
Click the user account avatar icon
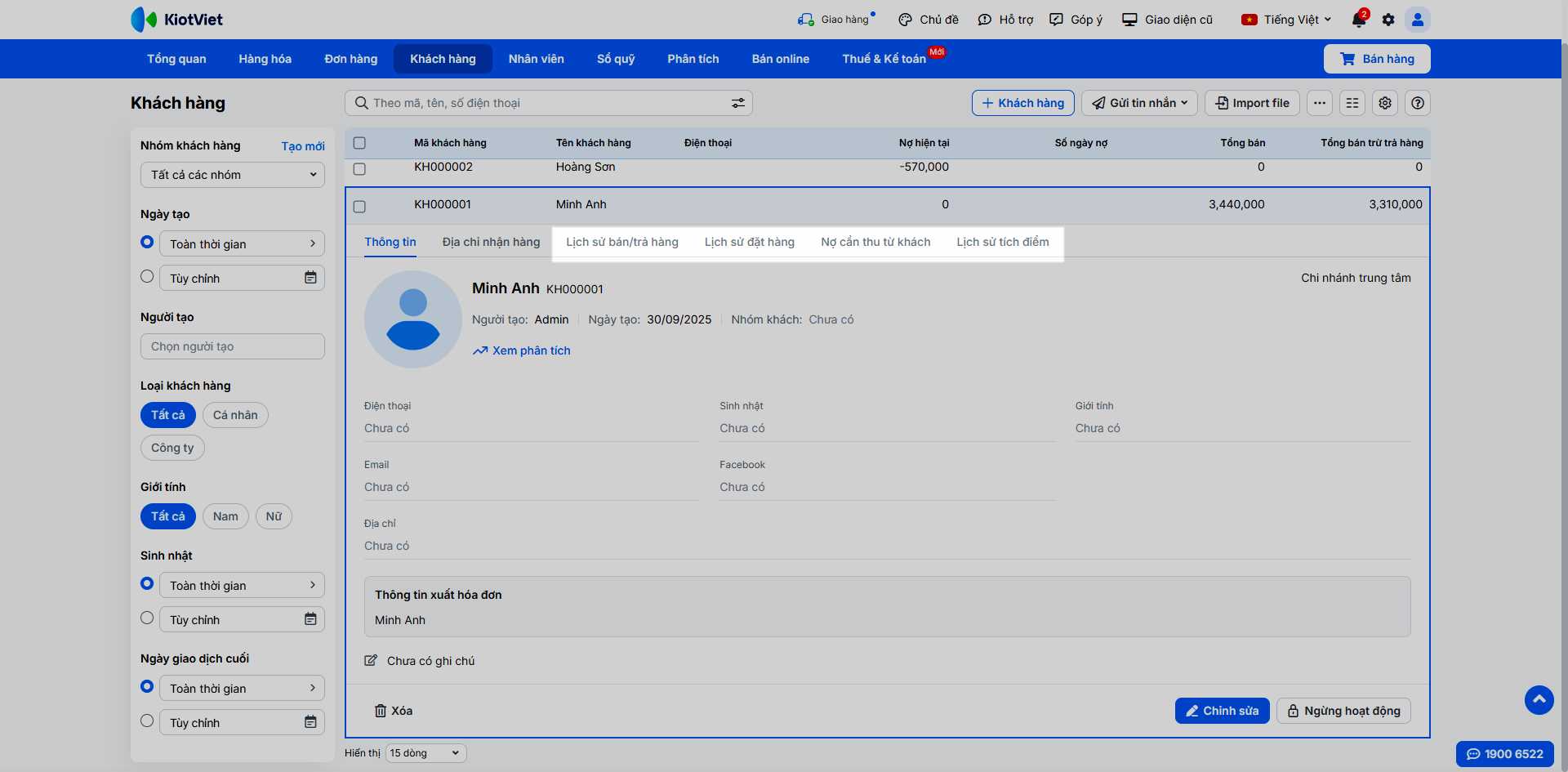[1418, 20]
